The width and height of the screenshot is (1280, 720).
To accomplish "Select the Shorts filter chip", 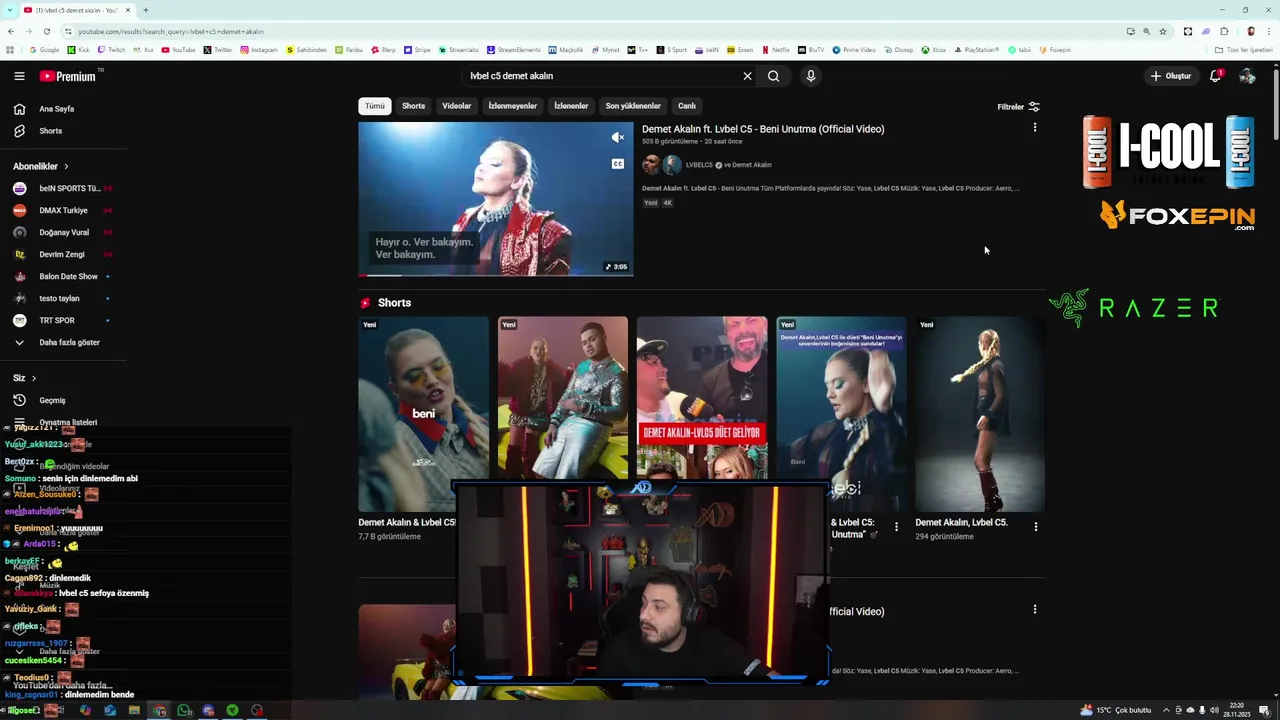I will (413, 106).
